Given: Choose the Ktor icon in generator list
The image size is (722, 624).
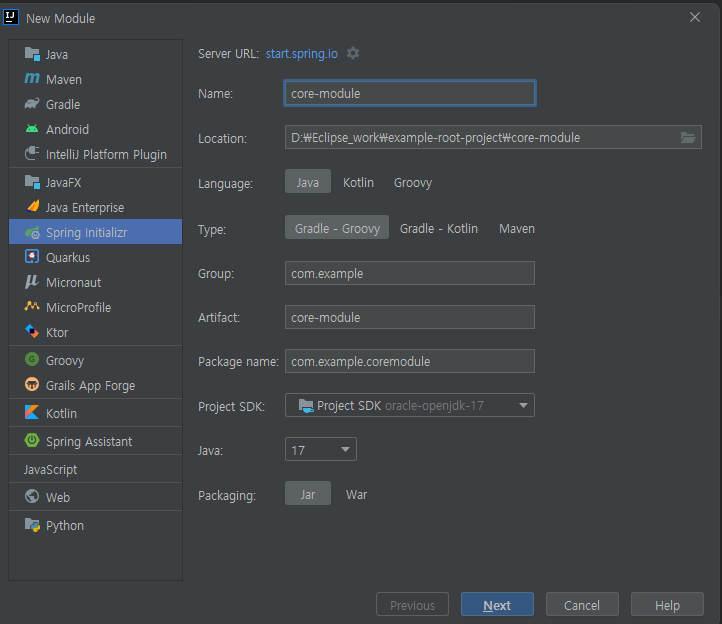Looking at the screenshot, I should tap(32, 332).
